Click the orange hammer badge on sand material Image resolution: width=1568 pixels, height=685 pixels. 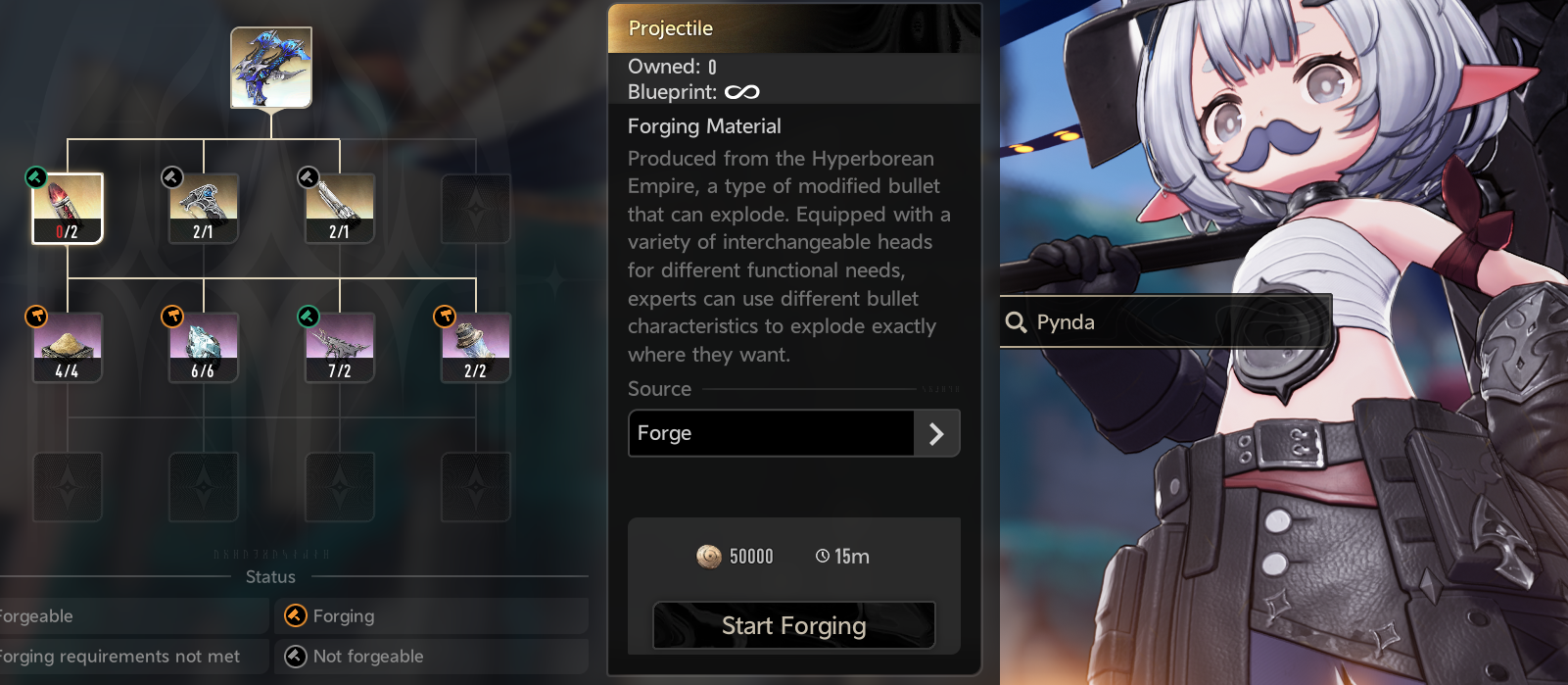[x=36, y=317]
